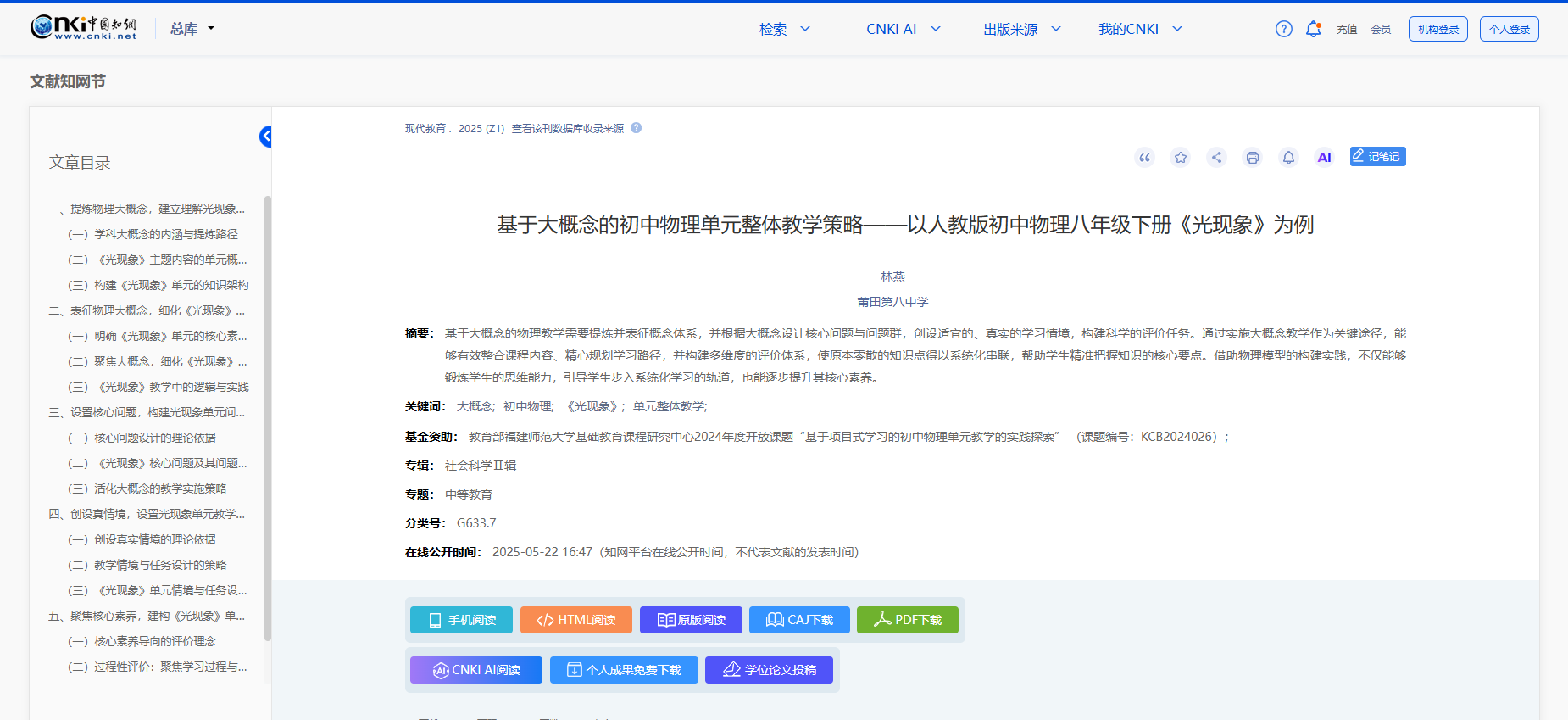Image resolution: width=1568 pixels, height=720 pixels.
Task: Click the print icon
Action: (x=1252, y=157)
